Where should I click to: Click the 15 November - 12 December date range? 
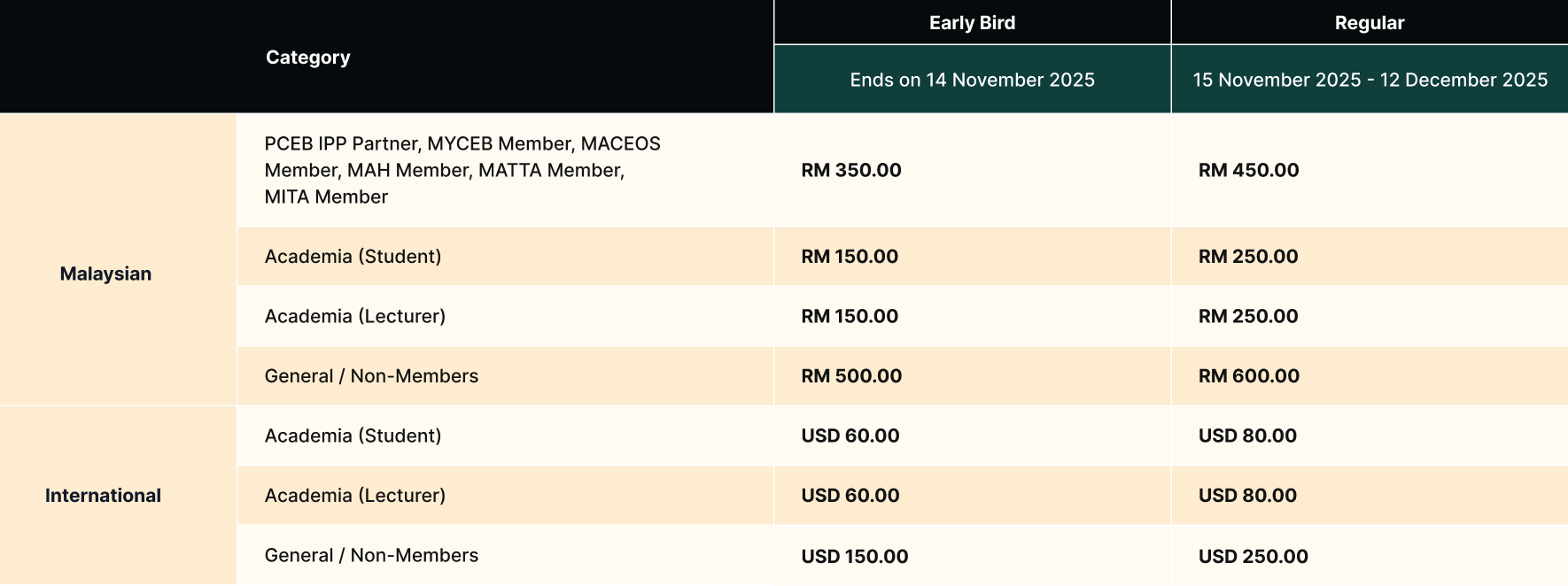tap(1370, 80)
